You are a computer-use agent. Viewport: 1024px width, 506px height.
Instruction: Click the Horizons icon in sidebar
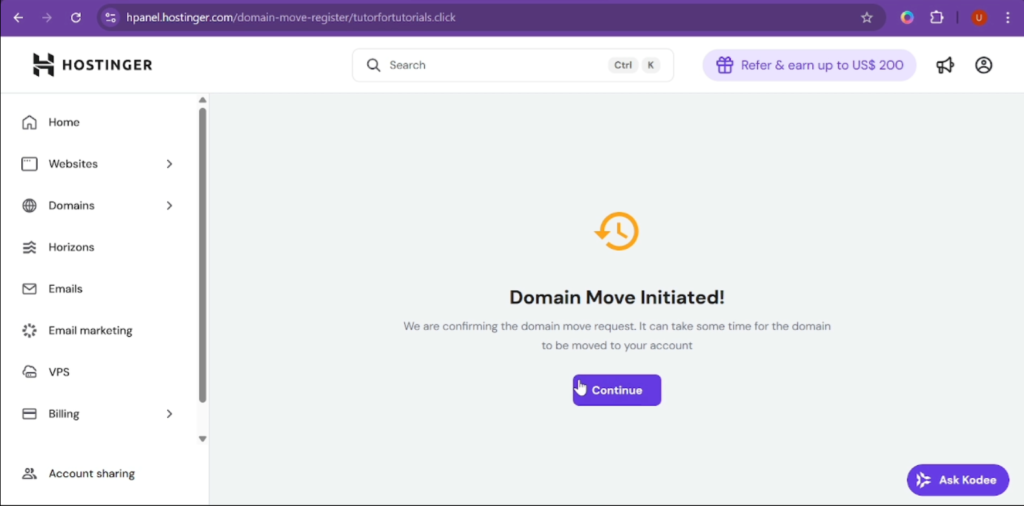29,247
